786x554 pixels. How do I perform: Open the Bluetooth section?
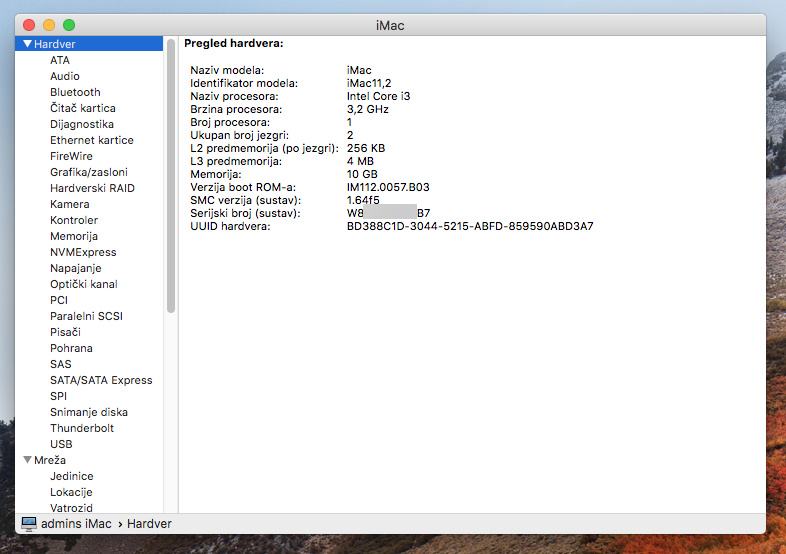75,92
